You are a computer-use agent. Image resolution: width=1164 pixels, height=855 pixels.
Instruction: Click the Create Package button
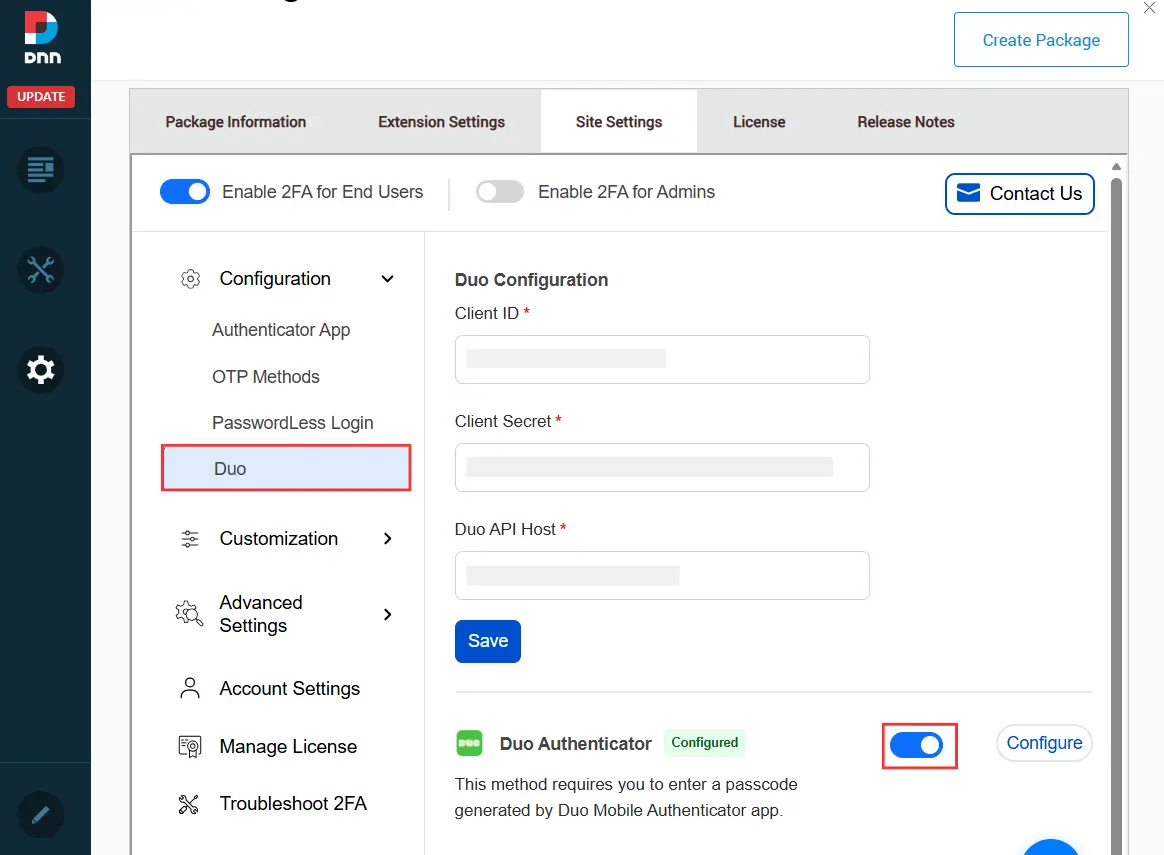tap(1041, 40)
